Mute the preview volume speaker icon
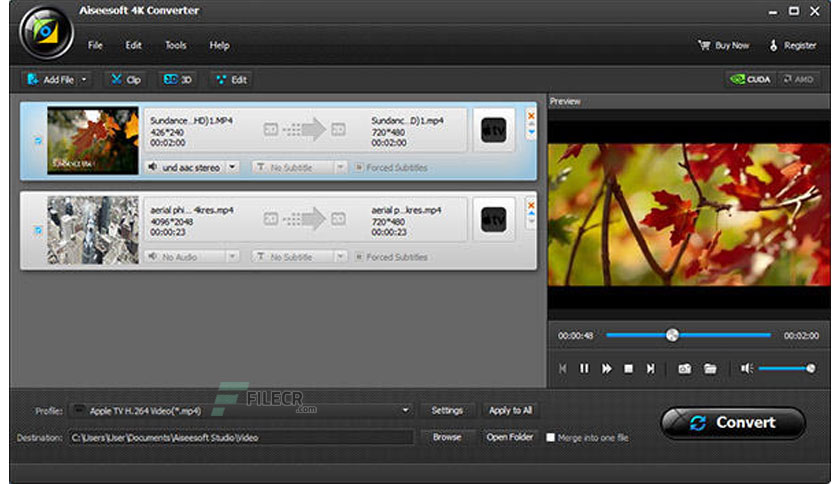 pyautogui.click(x=746, y=368)
